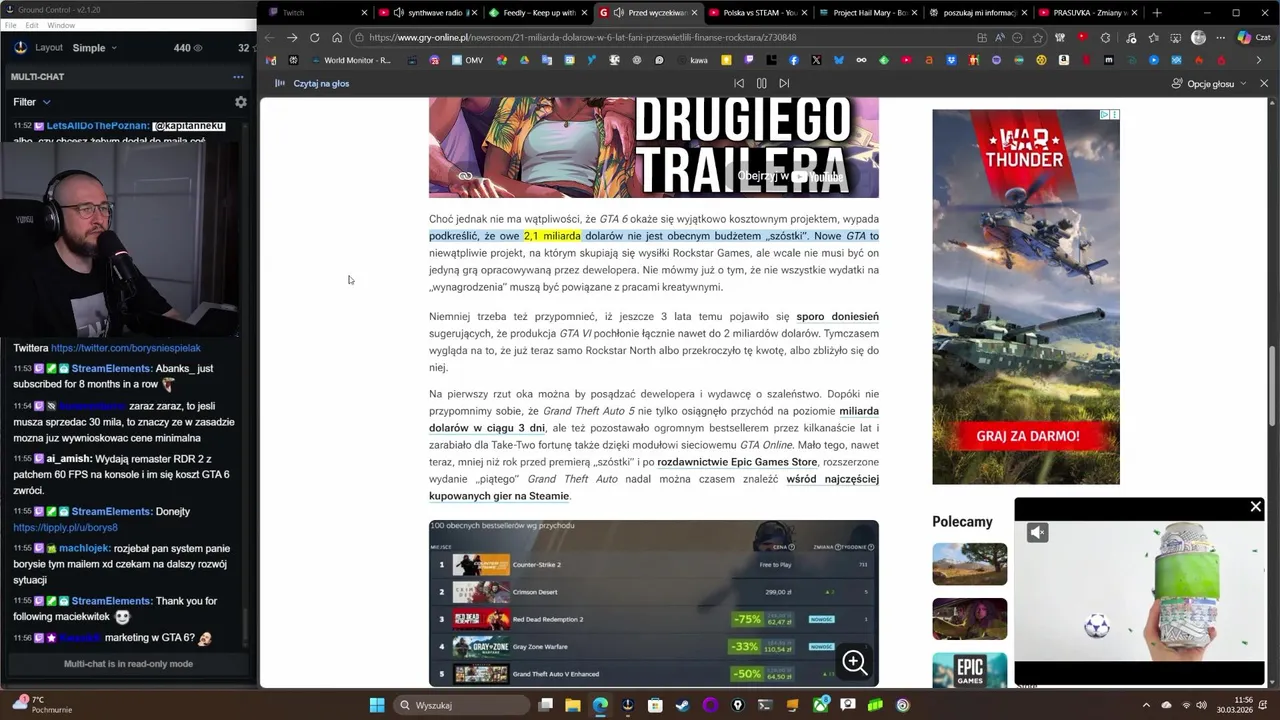Click the Wyszukaj taskbar search box
Image resolution: width=1280 pixels, height=720 pixels.
[x=461, y=705]
